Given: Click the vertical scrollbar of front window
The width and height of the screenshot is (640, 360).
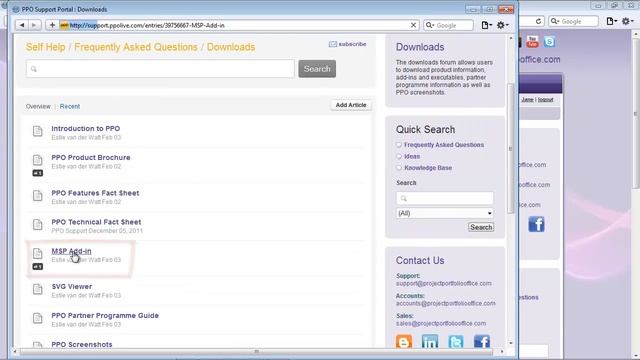Looking at the screenshot, I should 511,148.
